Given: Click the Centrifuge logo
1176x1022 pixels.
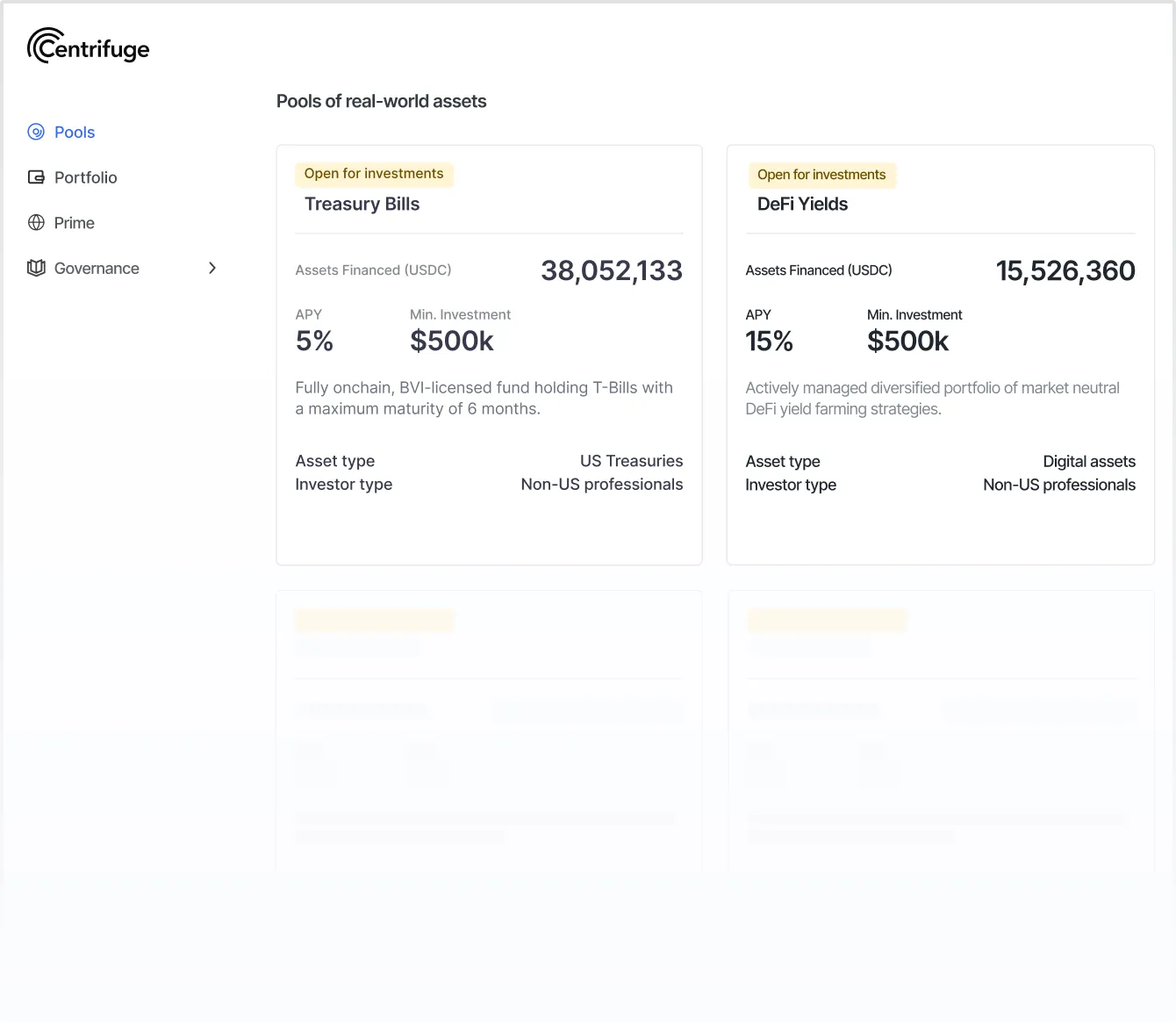Looking at the screenshot, I should point(88,47).
